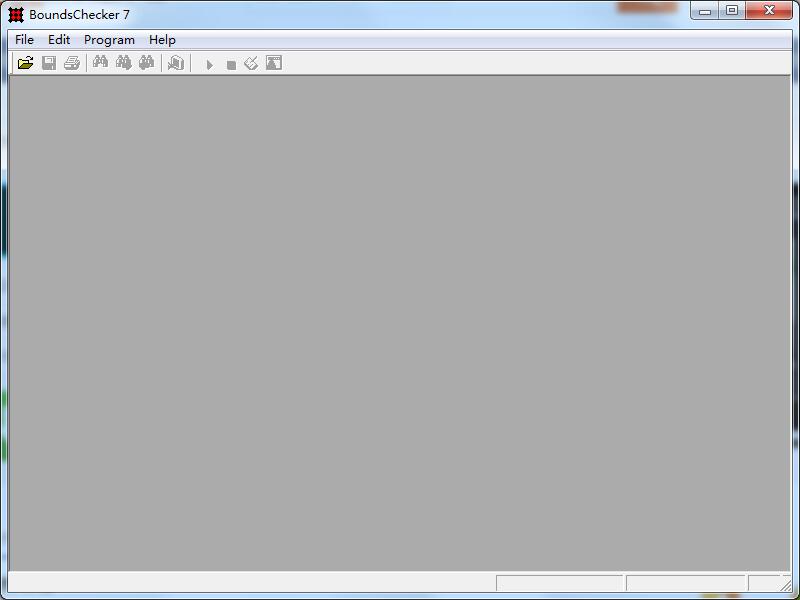Screen dimensions: 800x600
Task: Click the Open file toolbar icon
Action: [x=25, y=63]
